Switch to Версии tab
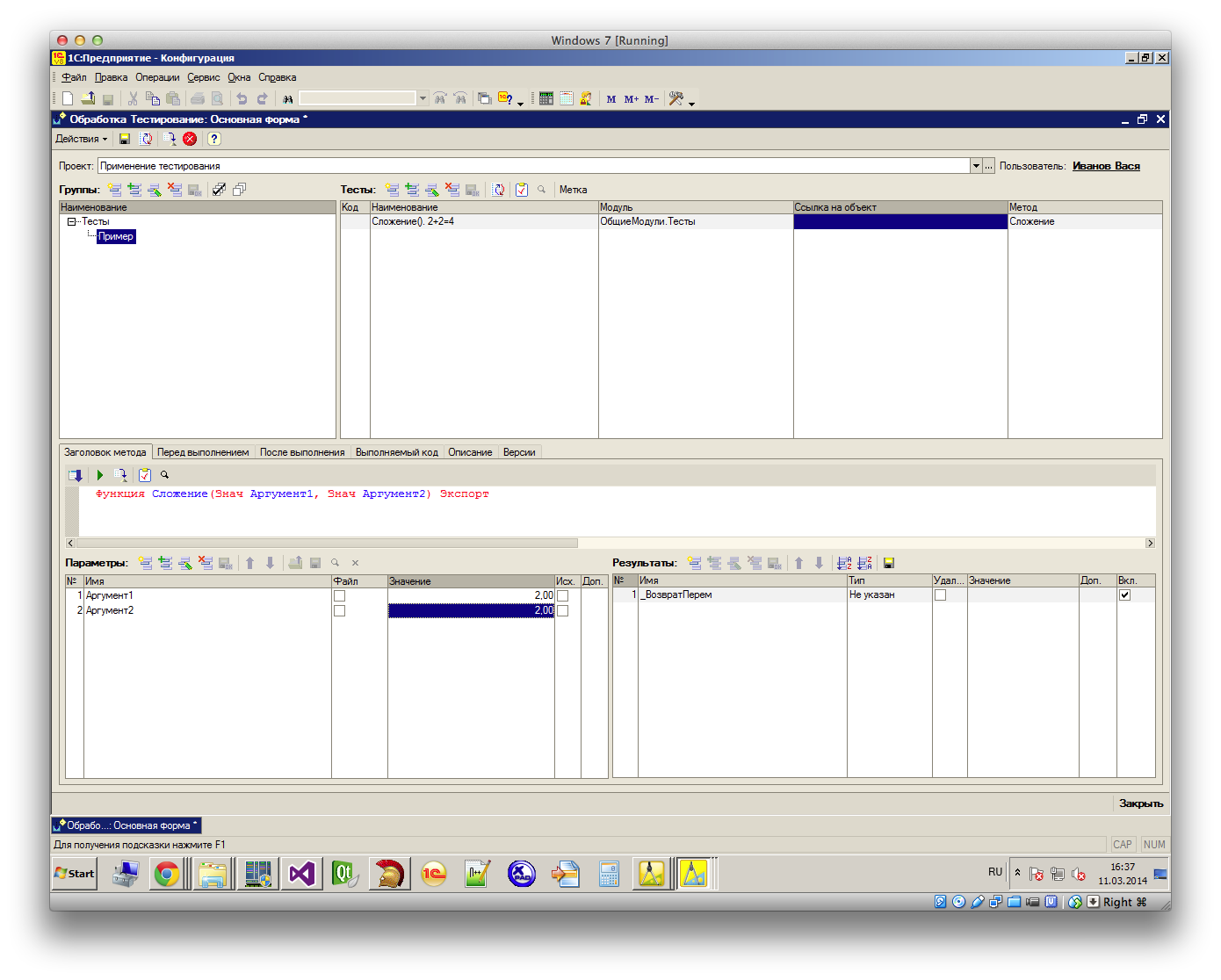Image resolution: width=1221 pixels, height=980 pixels. [x=519, y=452]
